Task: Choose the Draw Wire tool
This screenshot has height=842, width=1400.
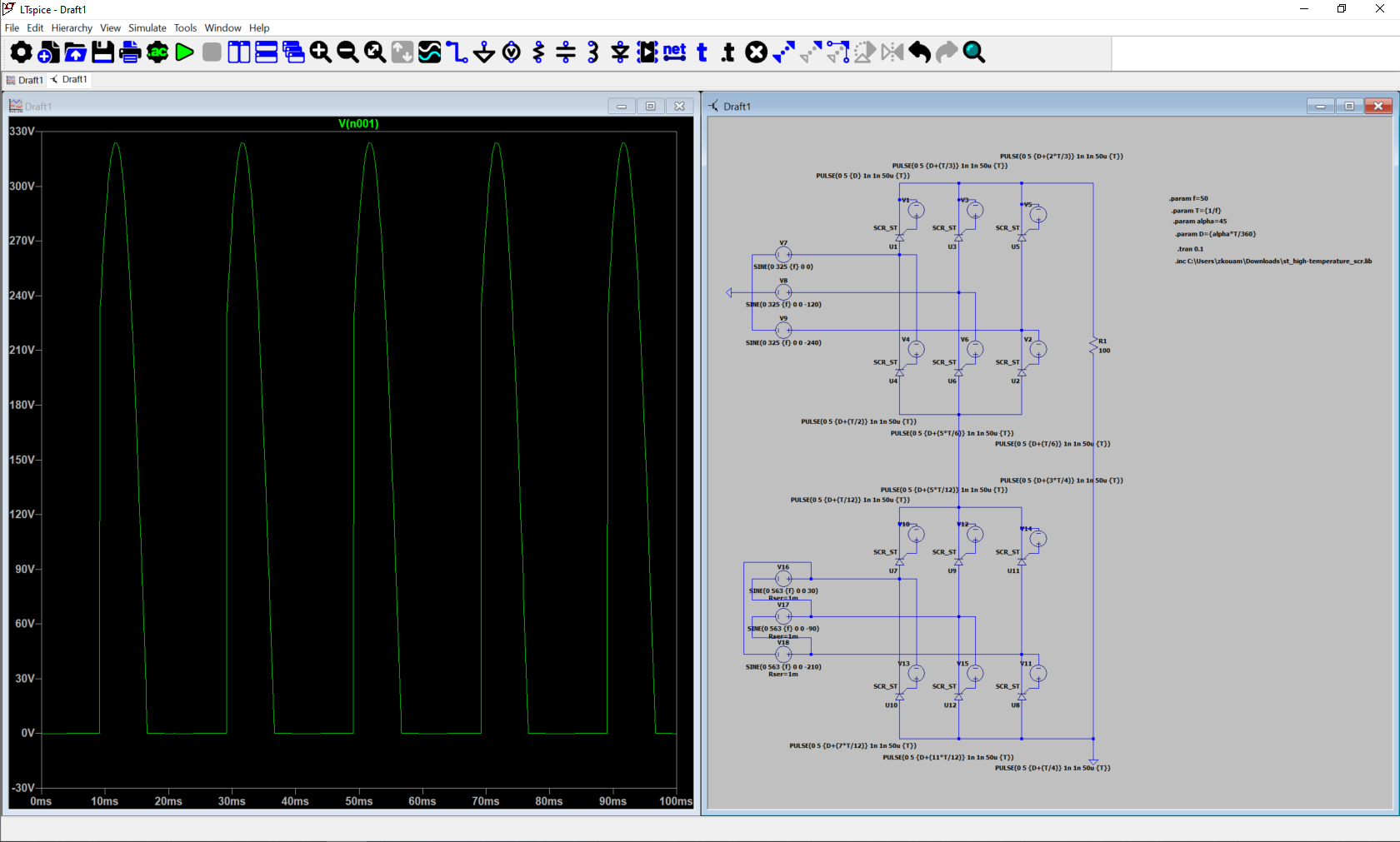Action: [457, 52]
